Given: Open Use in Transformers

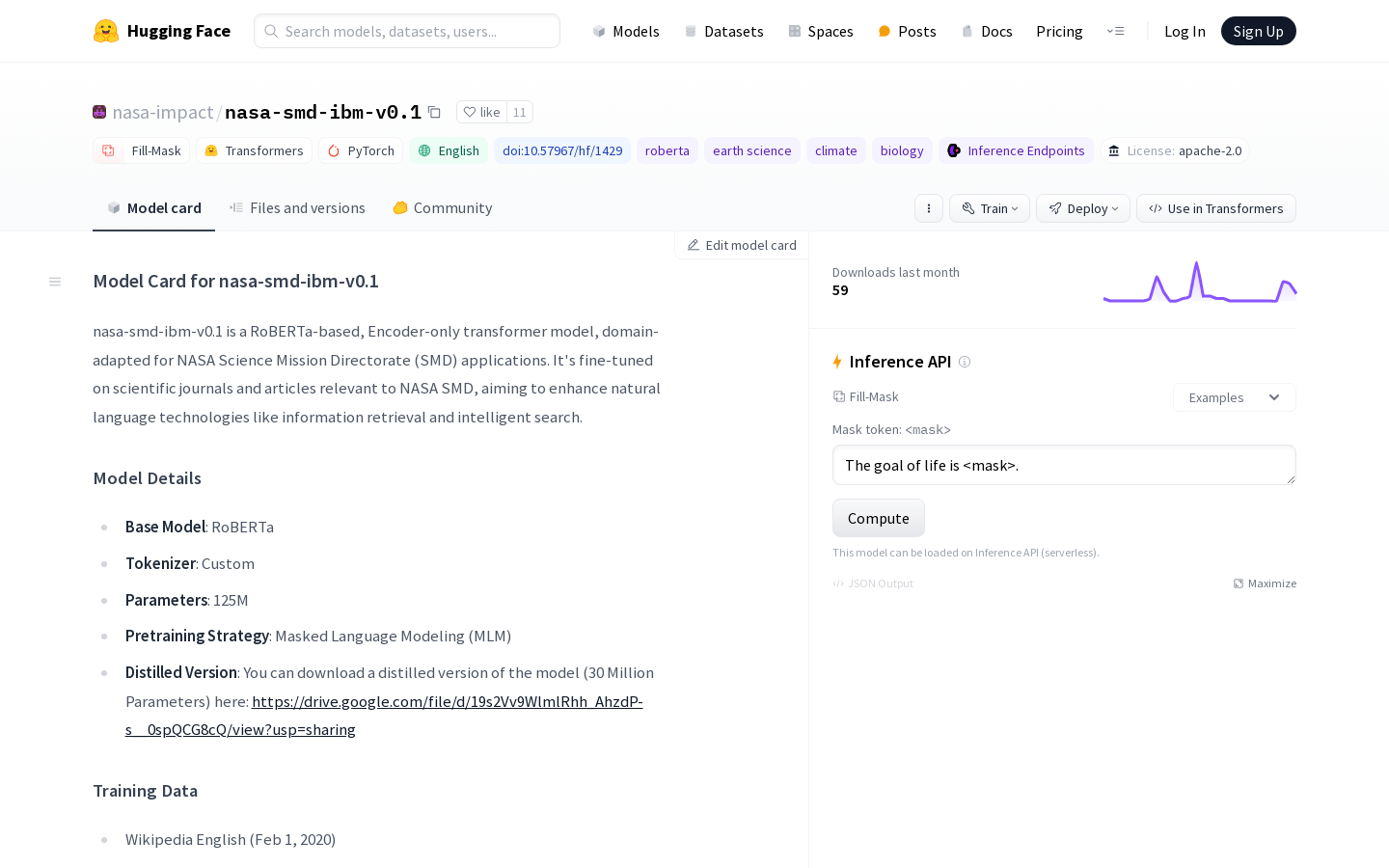Looking at the screenshot, I should point(1215,208).
